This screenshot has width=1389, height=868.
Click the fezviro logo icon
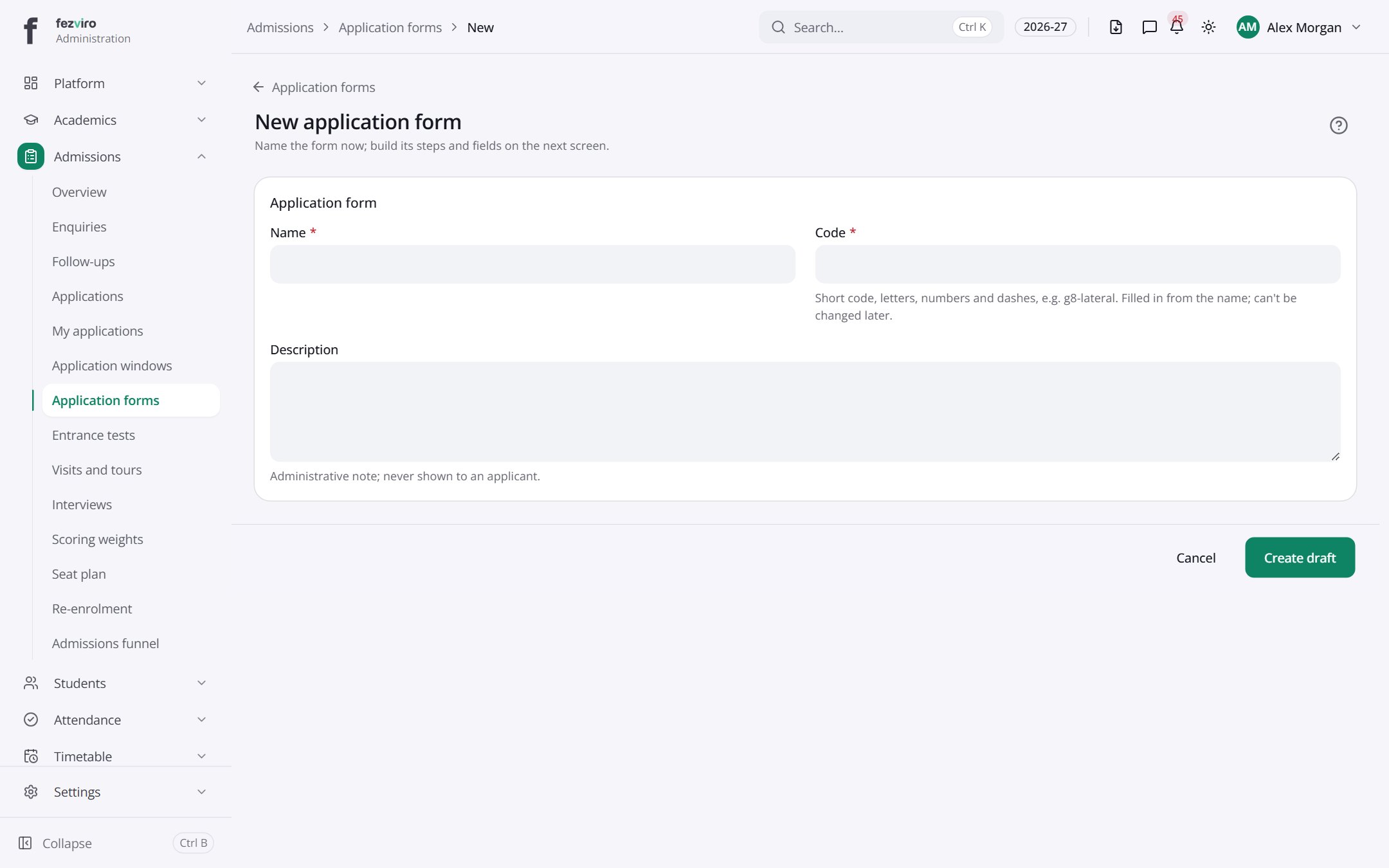(x=30, y=30)
